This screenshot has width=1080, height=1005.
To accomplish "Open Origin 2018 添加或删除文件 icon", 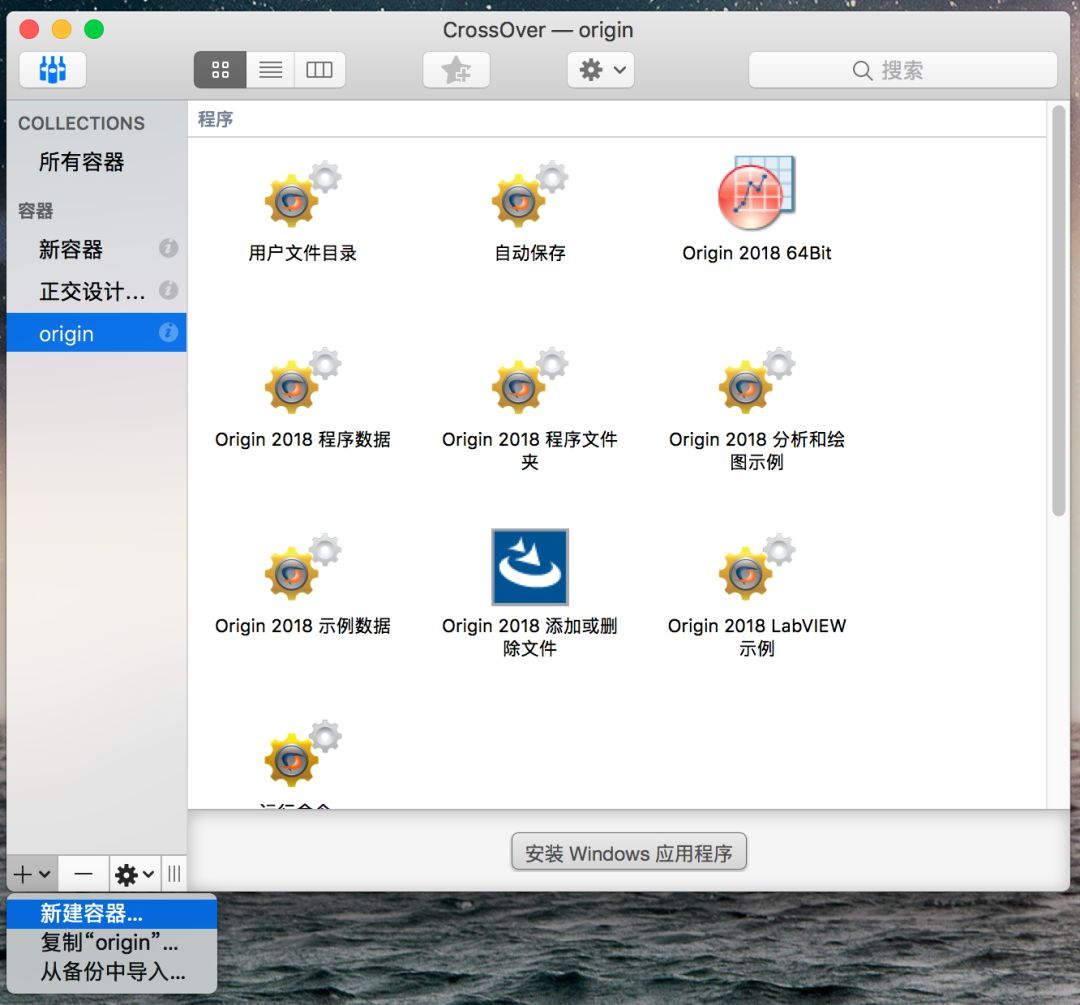I will pos(530,567).
